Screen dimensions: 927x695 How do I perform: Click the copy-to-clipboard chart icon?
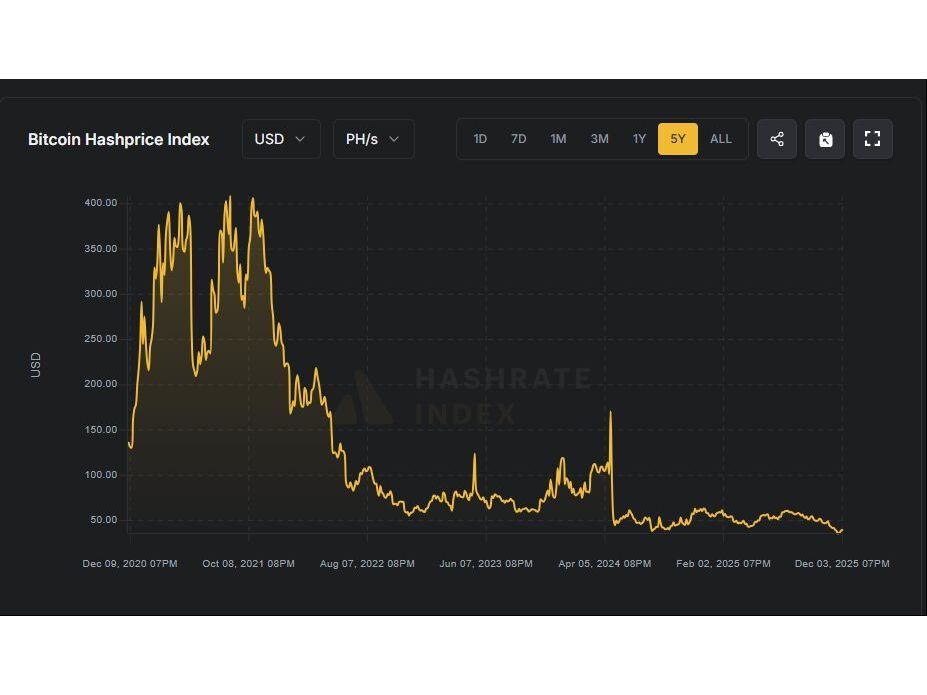coord(825,139)
